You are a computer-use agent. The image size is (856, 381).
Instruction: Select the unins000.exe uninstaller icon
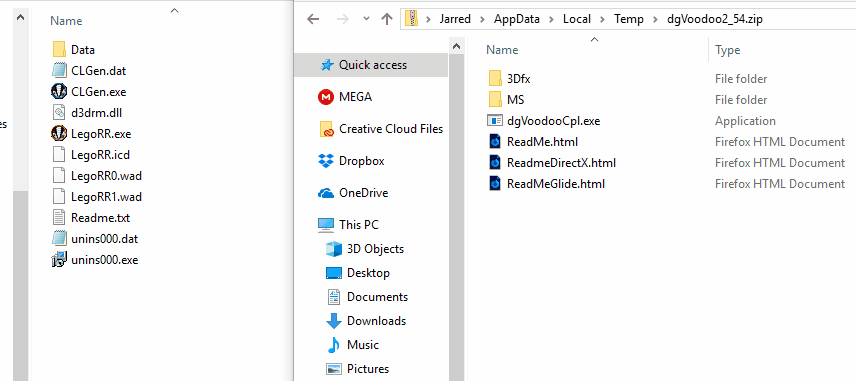(59, 259)
